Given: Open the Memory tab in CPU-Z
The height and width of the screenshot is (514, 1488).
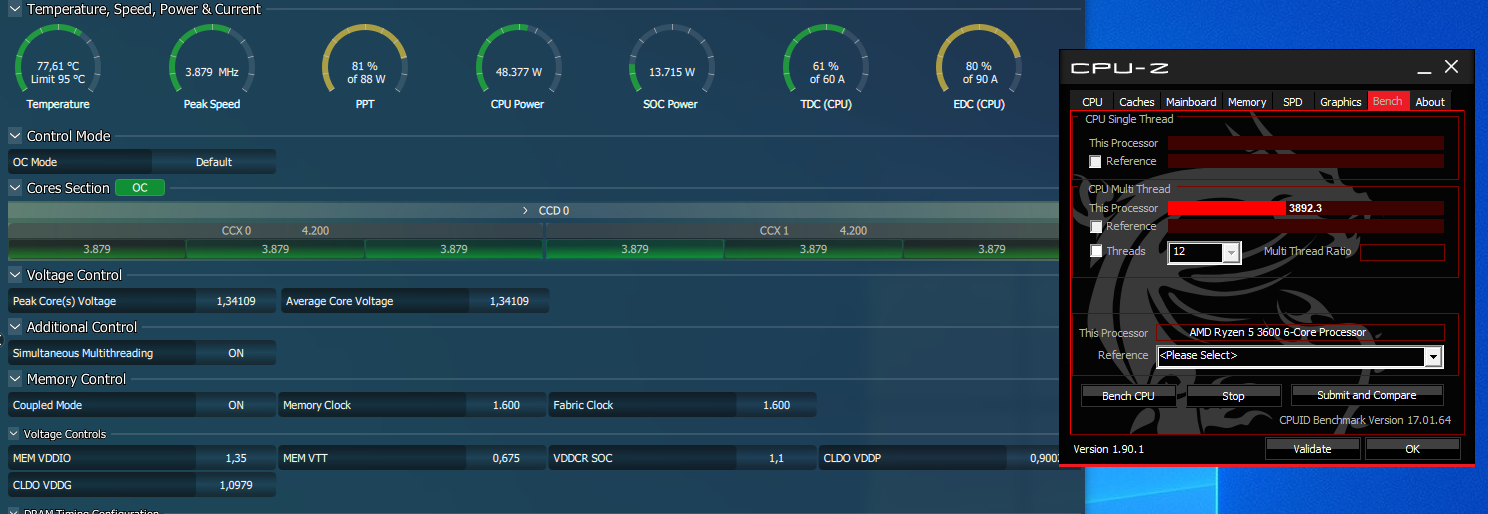Looking at the screenshot, I should [1247, 102].
